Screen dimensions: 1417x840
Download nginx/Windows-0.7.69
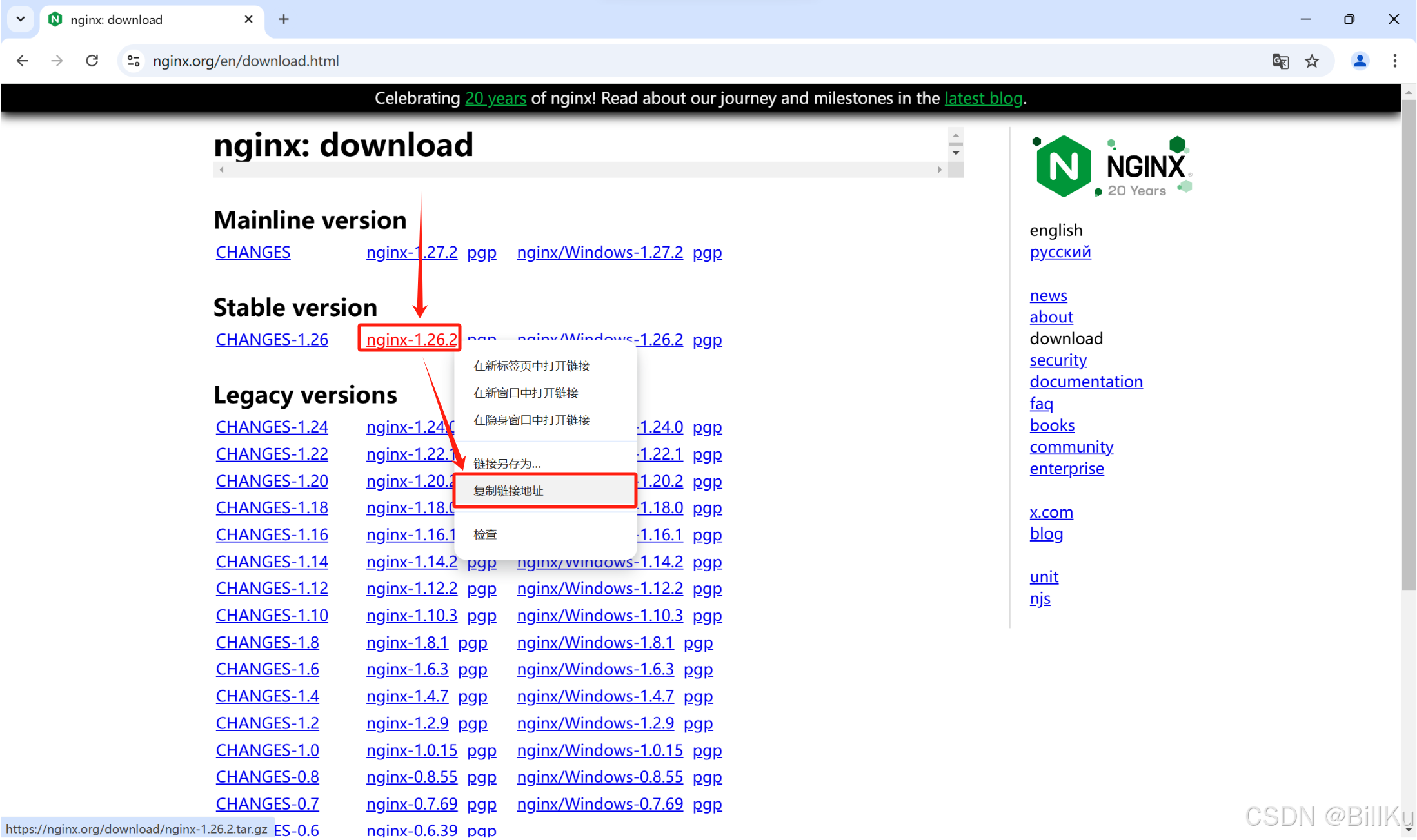point(600,804)
